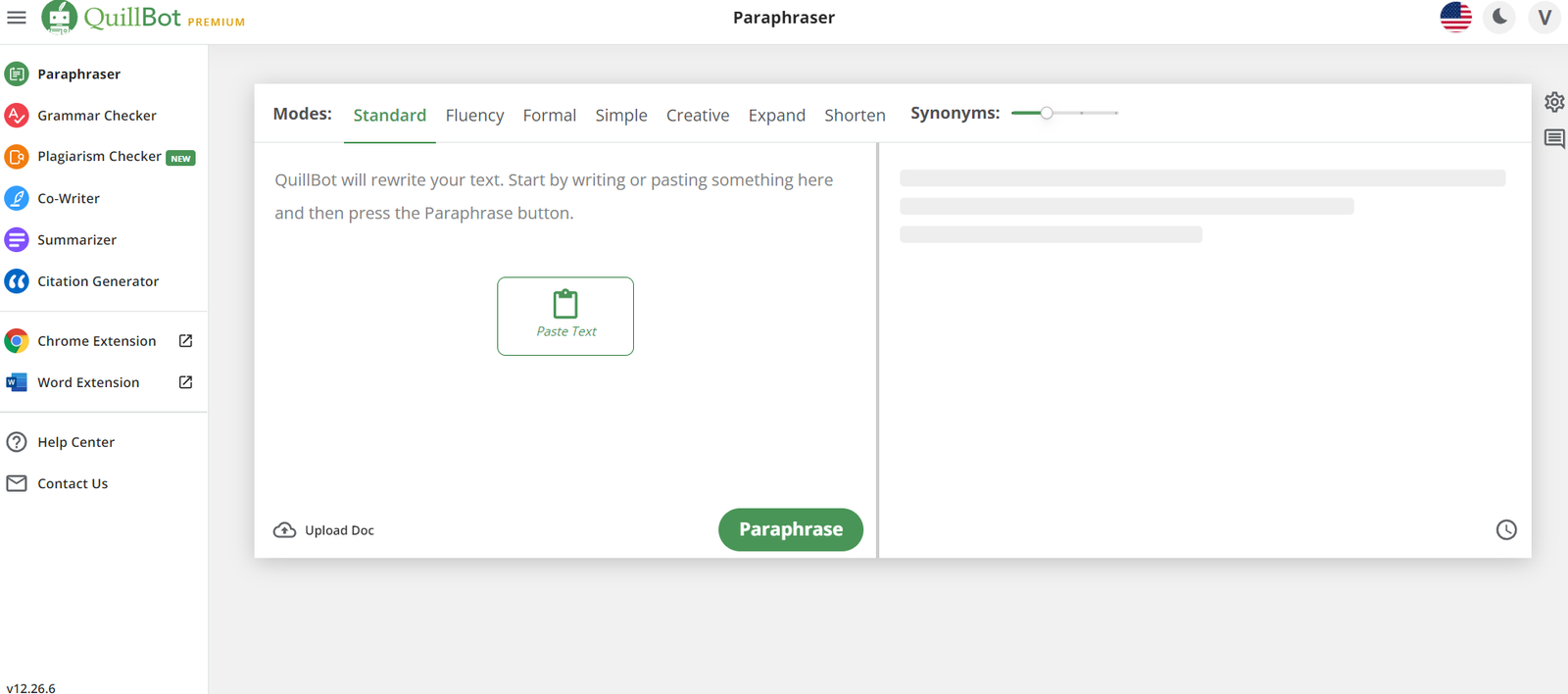Open Grammar Checker from sidebar
Screen dimensions: 1568x694
(97, 116)
